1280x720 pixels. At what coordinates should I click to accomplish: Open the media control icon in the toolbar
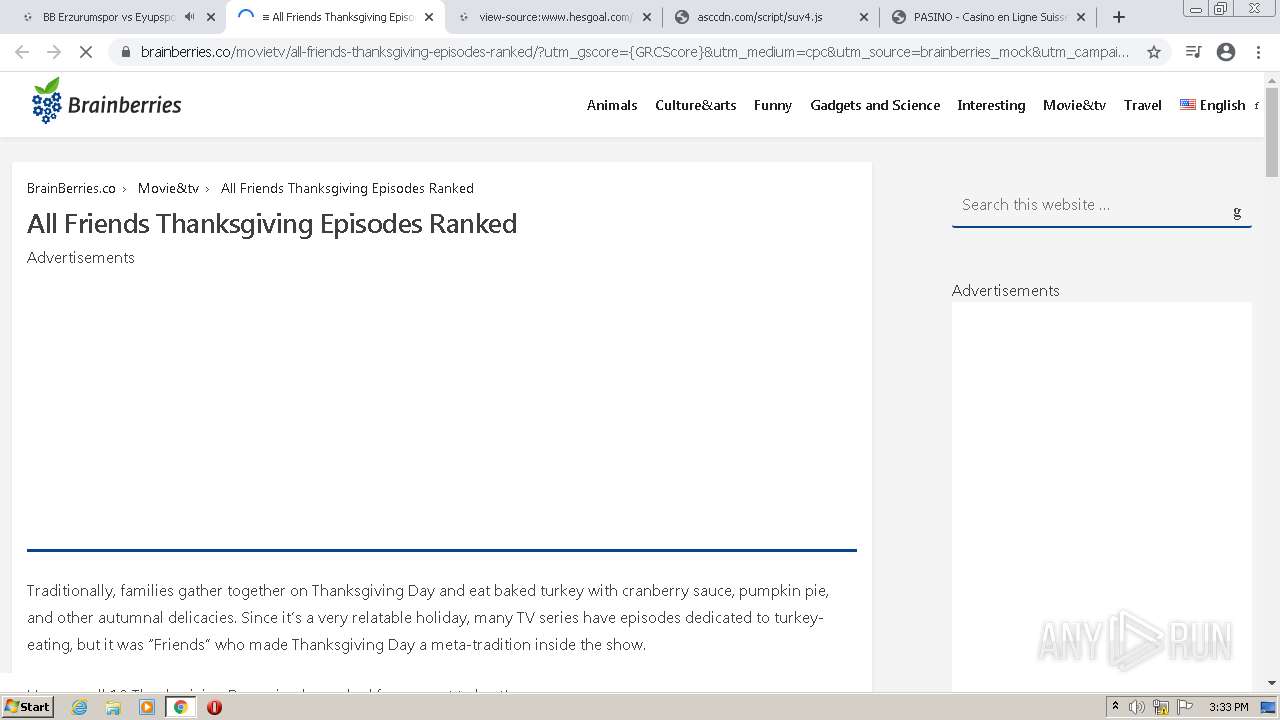pos(1193,52)
